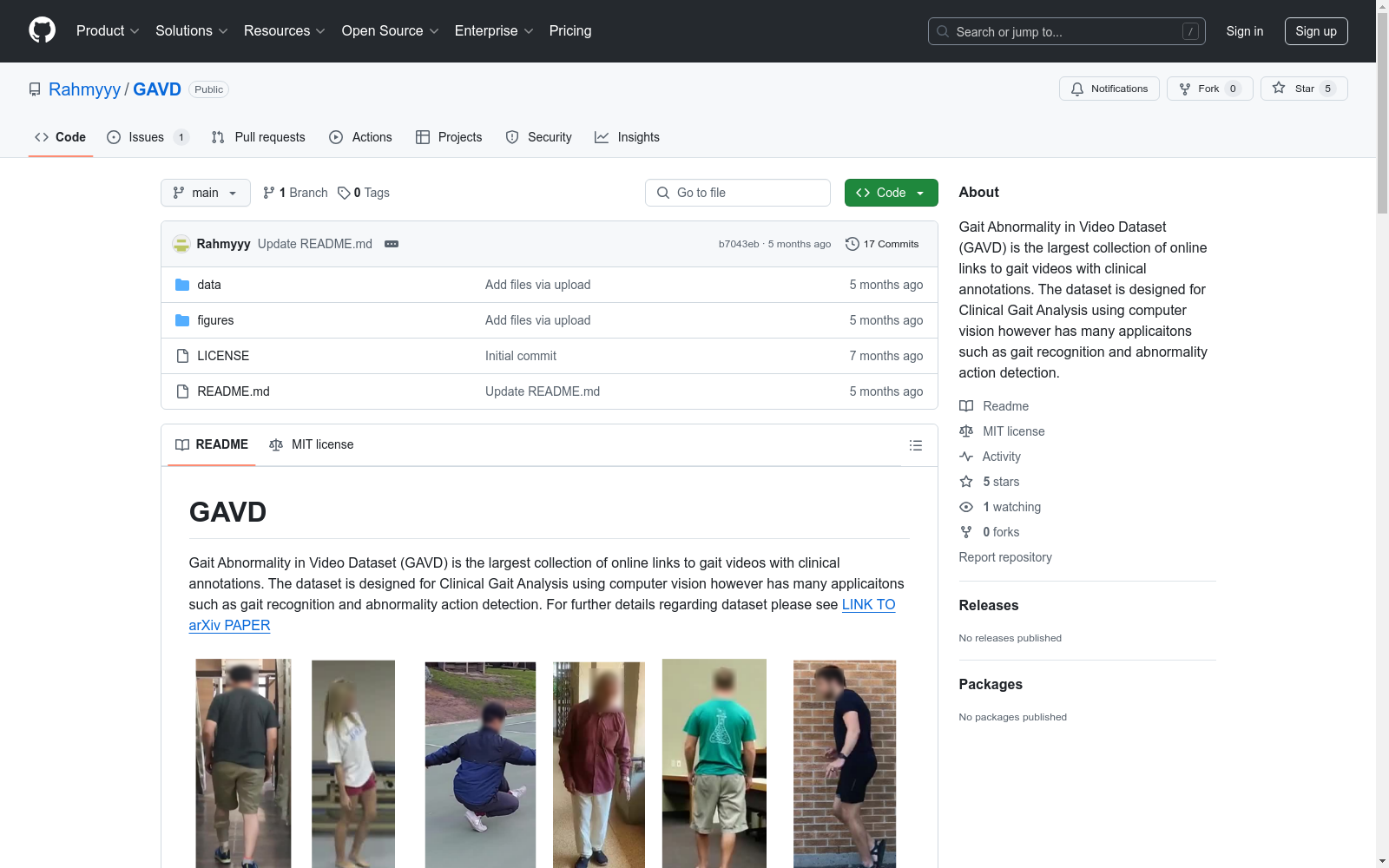Screen dimensions: 1389x868
Task: Open the Rahmyyy owner profile link
Action: tap(84, 89)
